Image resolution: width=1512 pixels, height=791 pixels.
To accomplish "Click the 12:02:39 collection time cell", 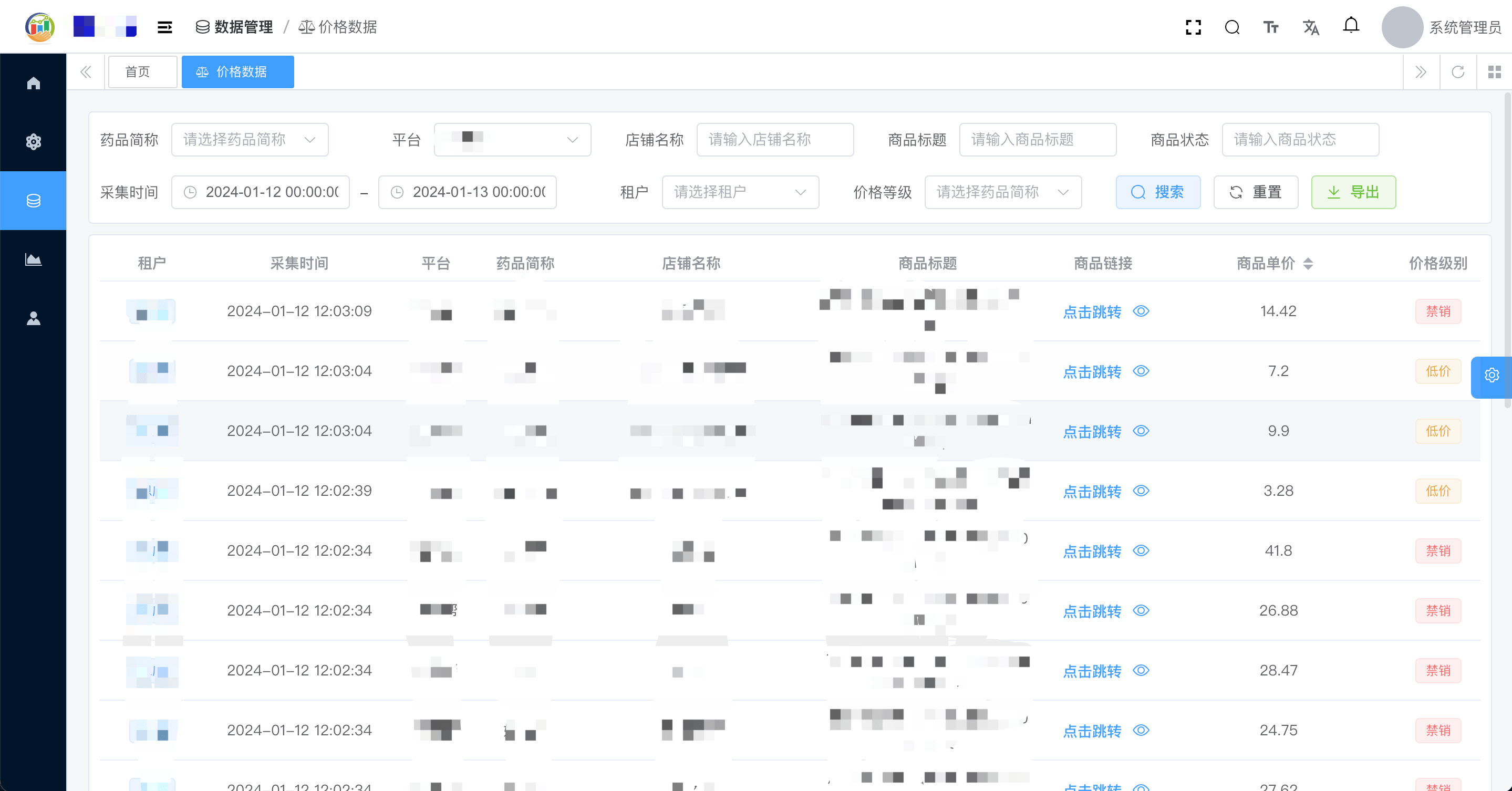I will pos(299,491).
